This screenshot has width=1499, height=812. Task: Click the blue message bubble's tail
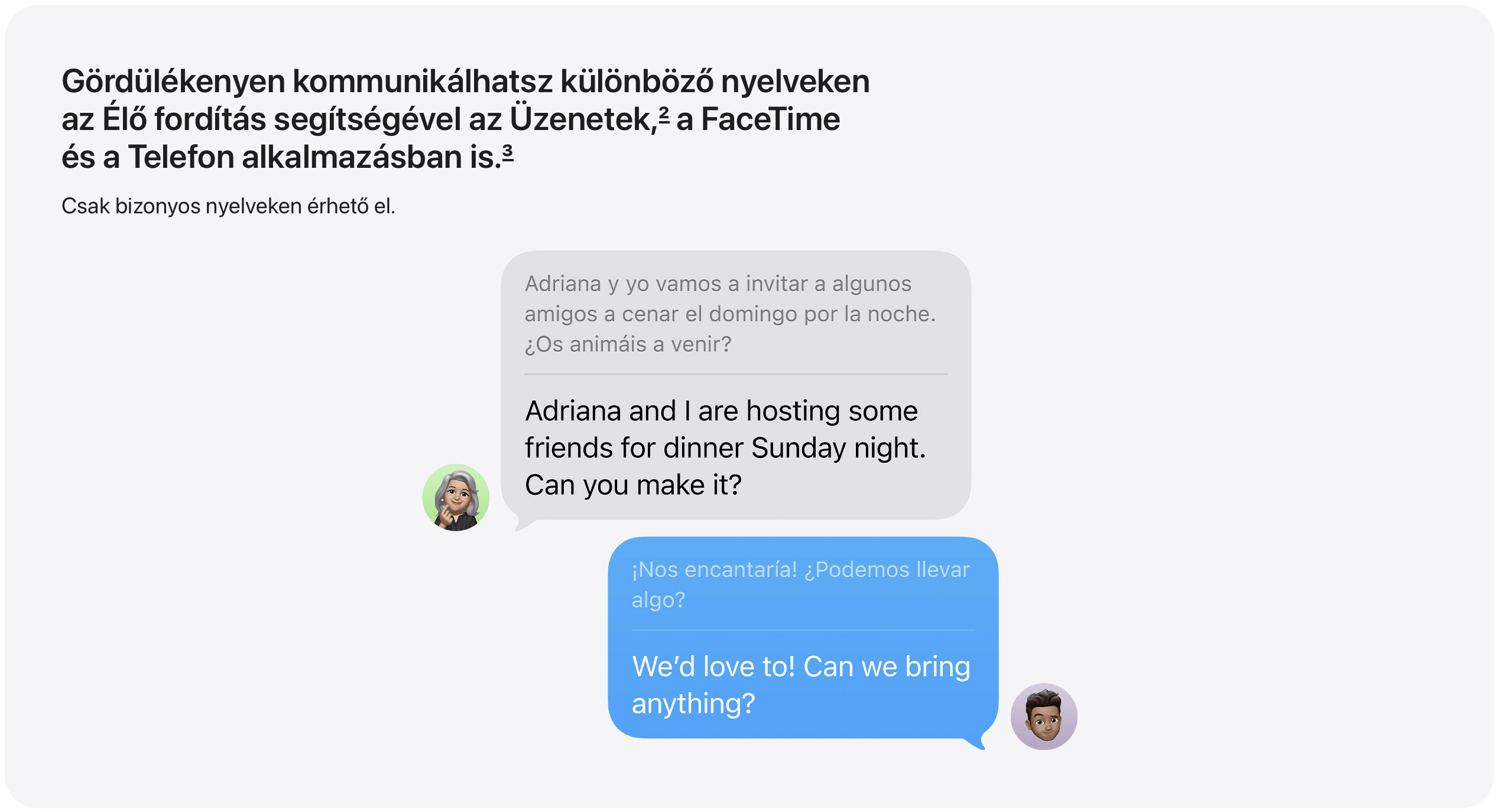(x=976, y=742)
